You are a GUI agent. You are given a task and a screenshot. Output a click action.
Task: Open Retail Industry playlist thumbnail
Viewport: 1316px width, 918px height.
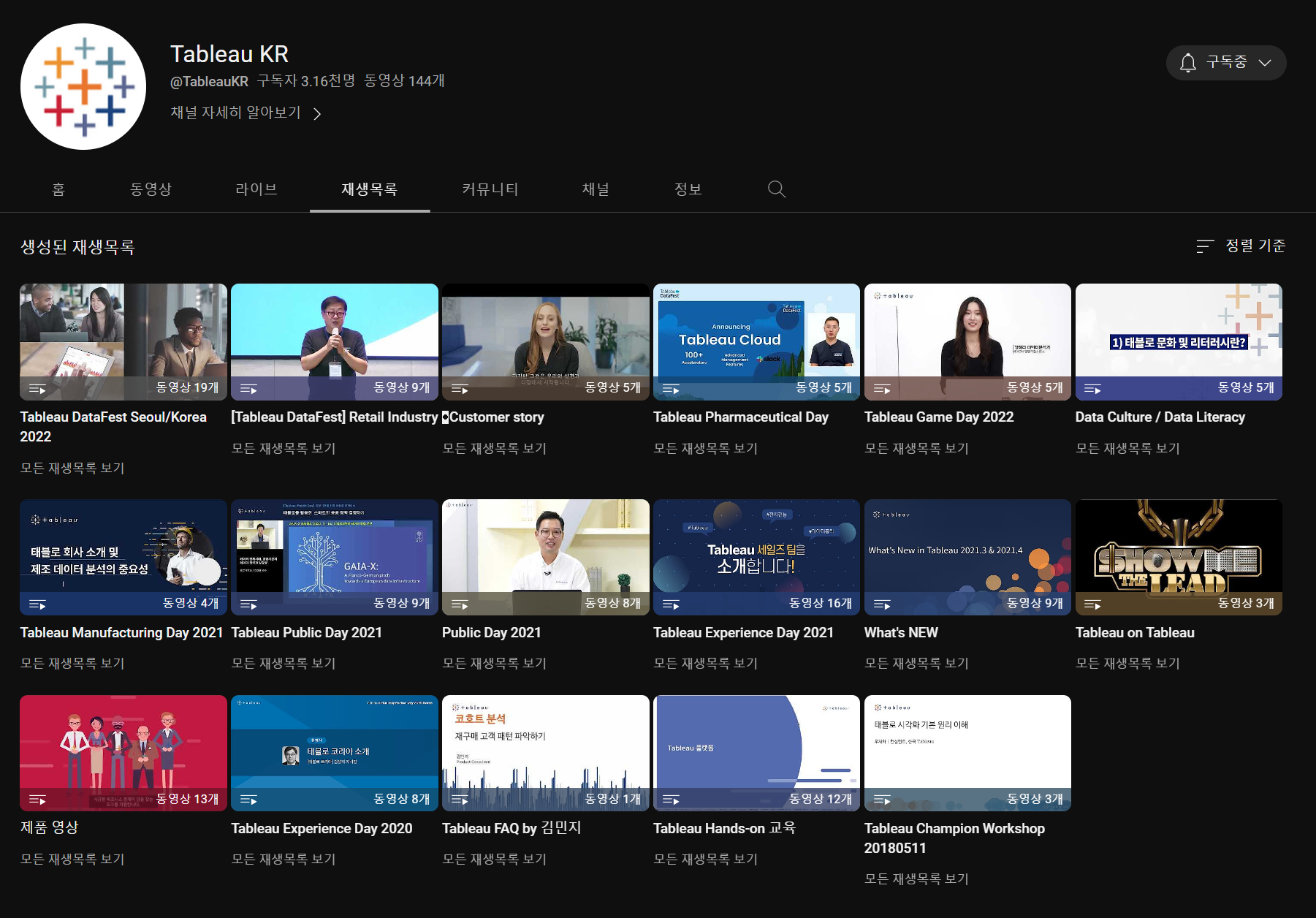click(x=335, y=342)
